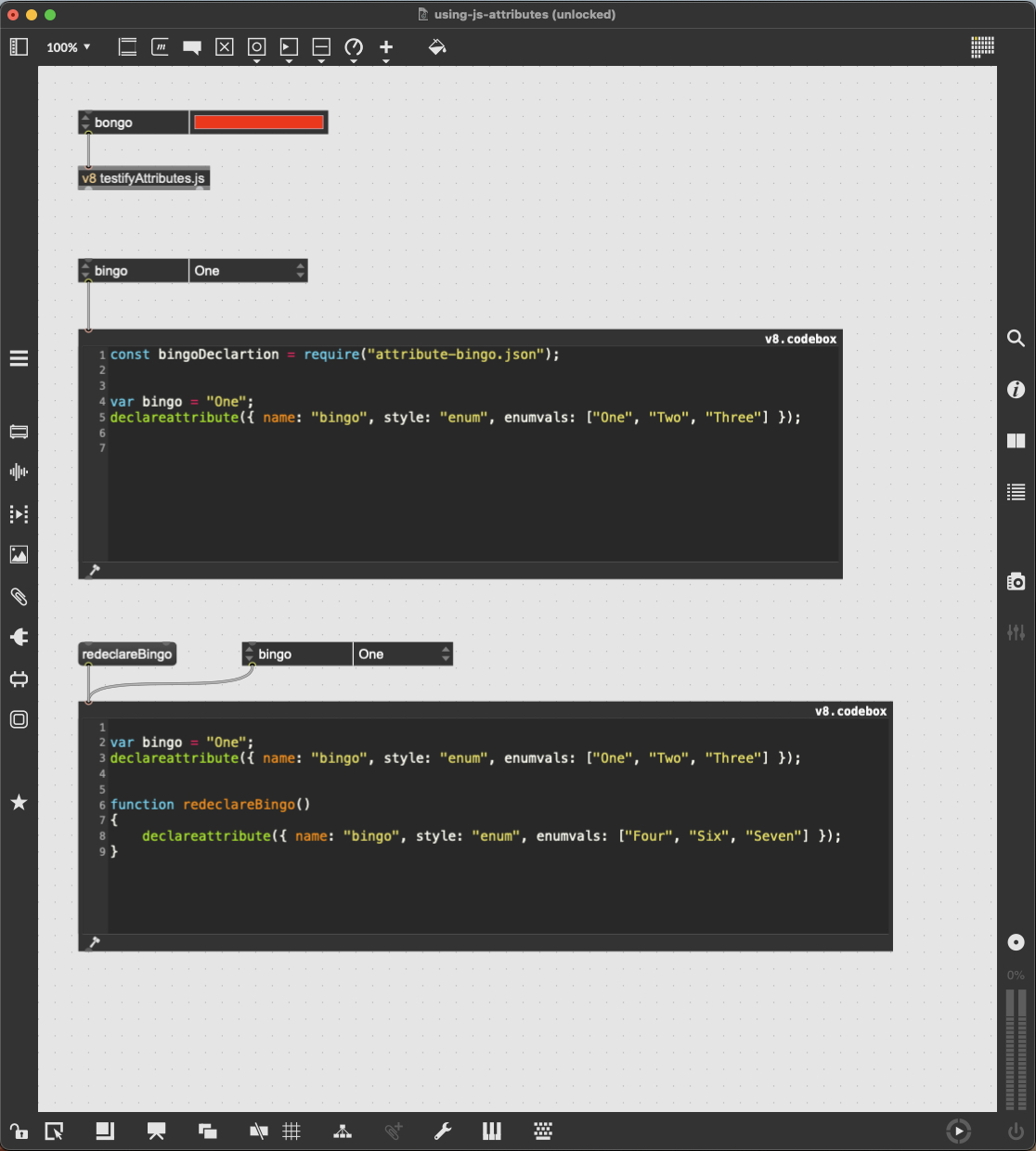Click inside the first v8.codebox editor
Screen dimensions: 1036x1151
(x=473, y=455)
